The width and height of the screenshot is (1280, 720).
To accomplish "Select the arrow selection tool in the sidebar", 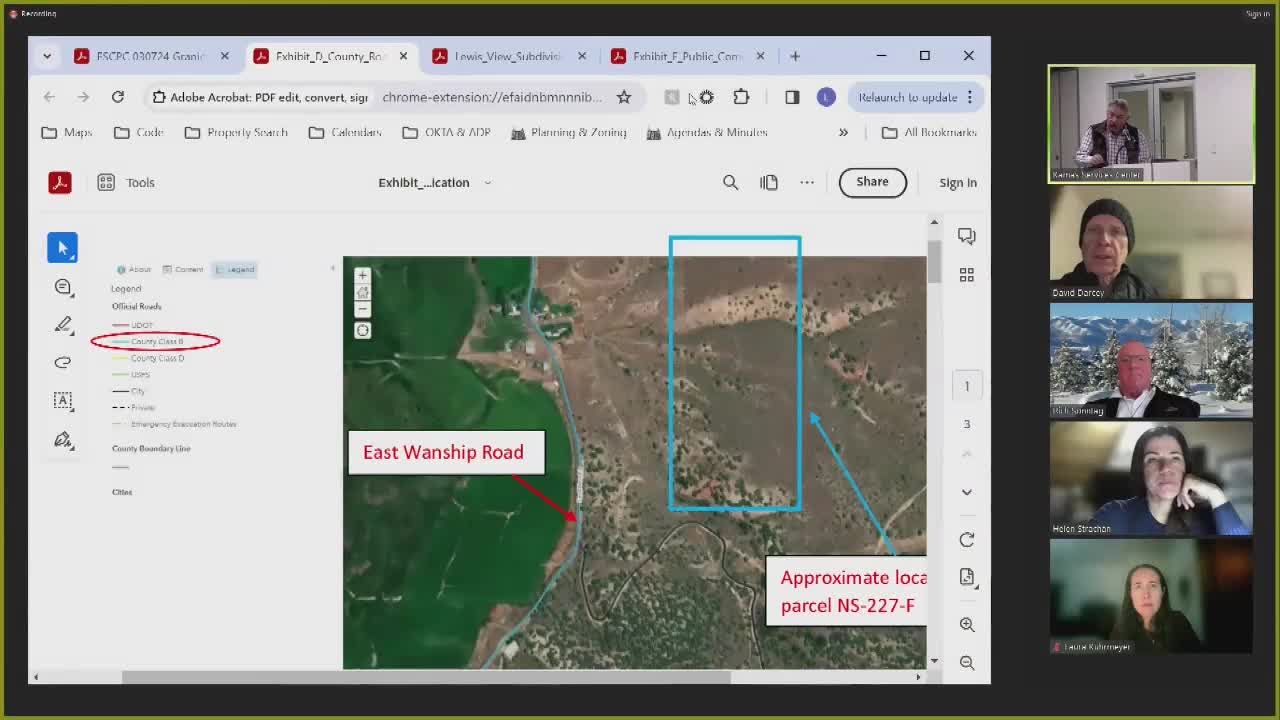I will [x=62, y=248].
